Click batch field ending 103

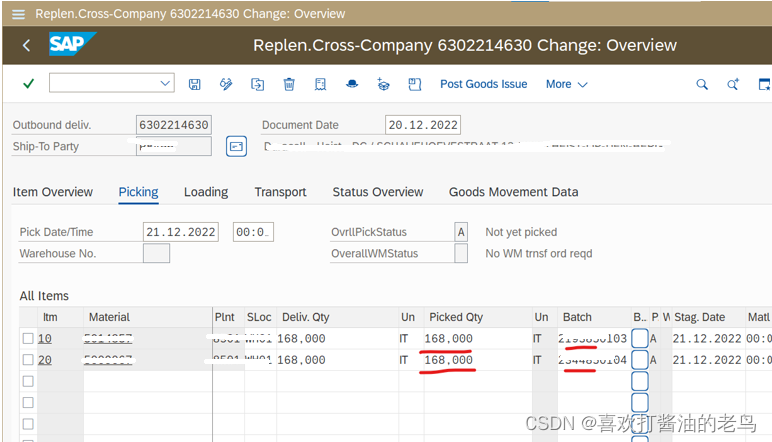tap(593, 339)
